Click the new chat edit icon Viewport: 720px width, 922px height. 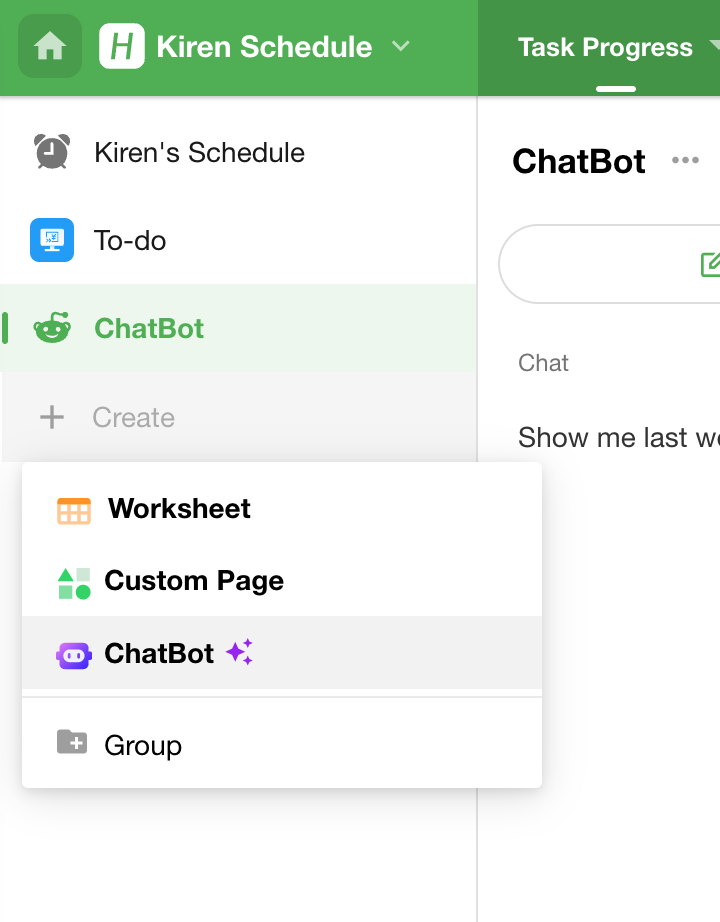pos(710,264)
